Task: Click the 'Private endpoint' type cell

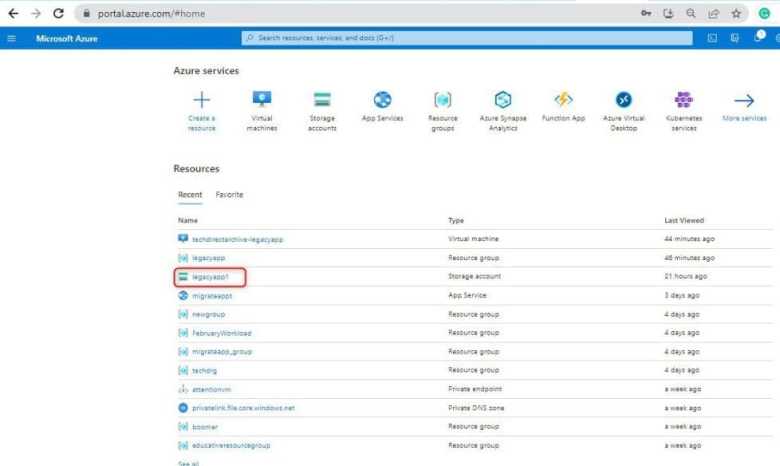Action: coord(475,389)
